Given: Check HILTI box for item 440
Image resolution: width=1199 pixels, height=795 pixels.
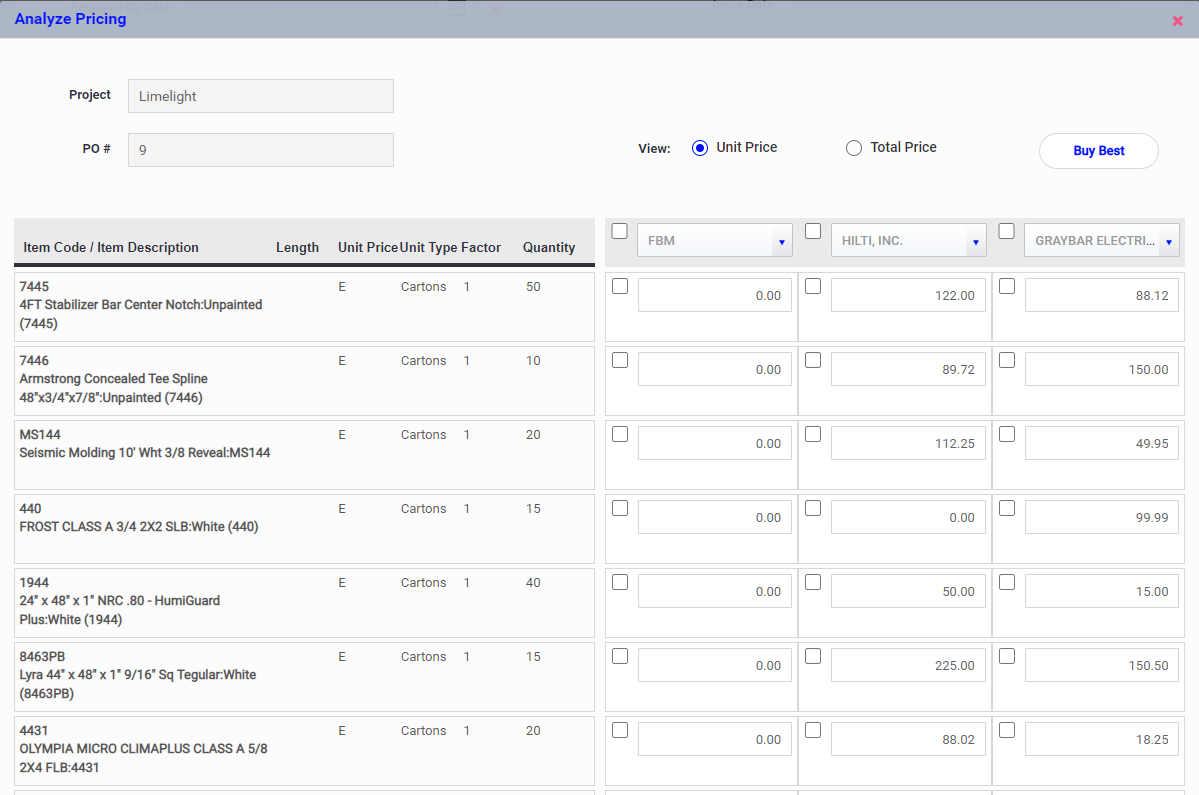Looking at the screenshot, I should click(x=813, y=508).
